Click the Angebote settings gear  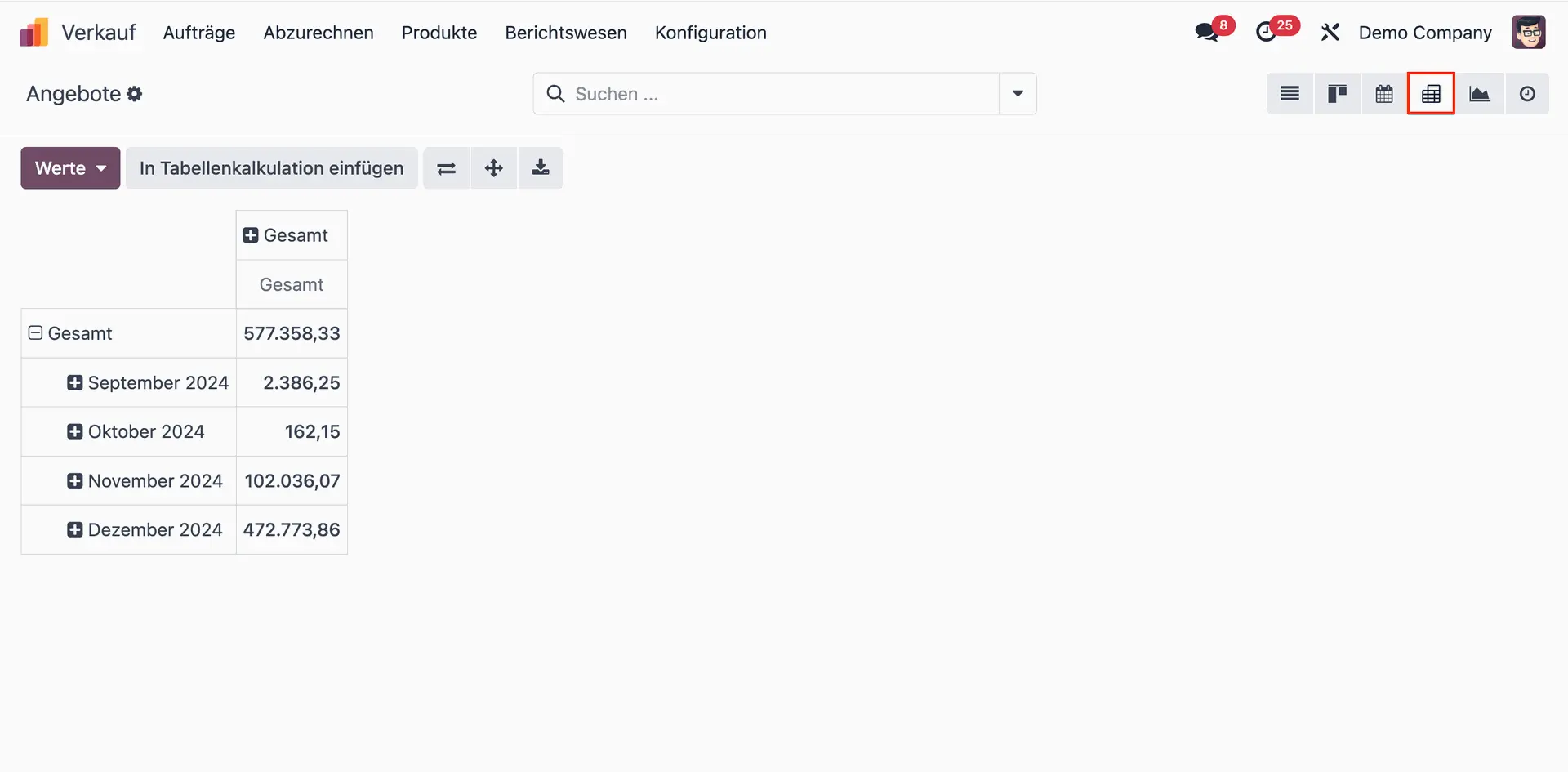[x=135, y=94]
